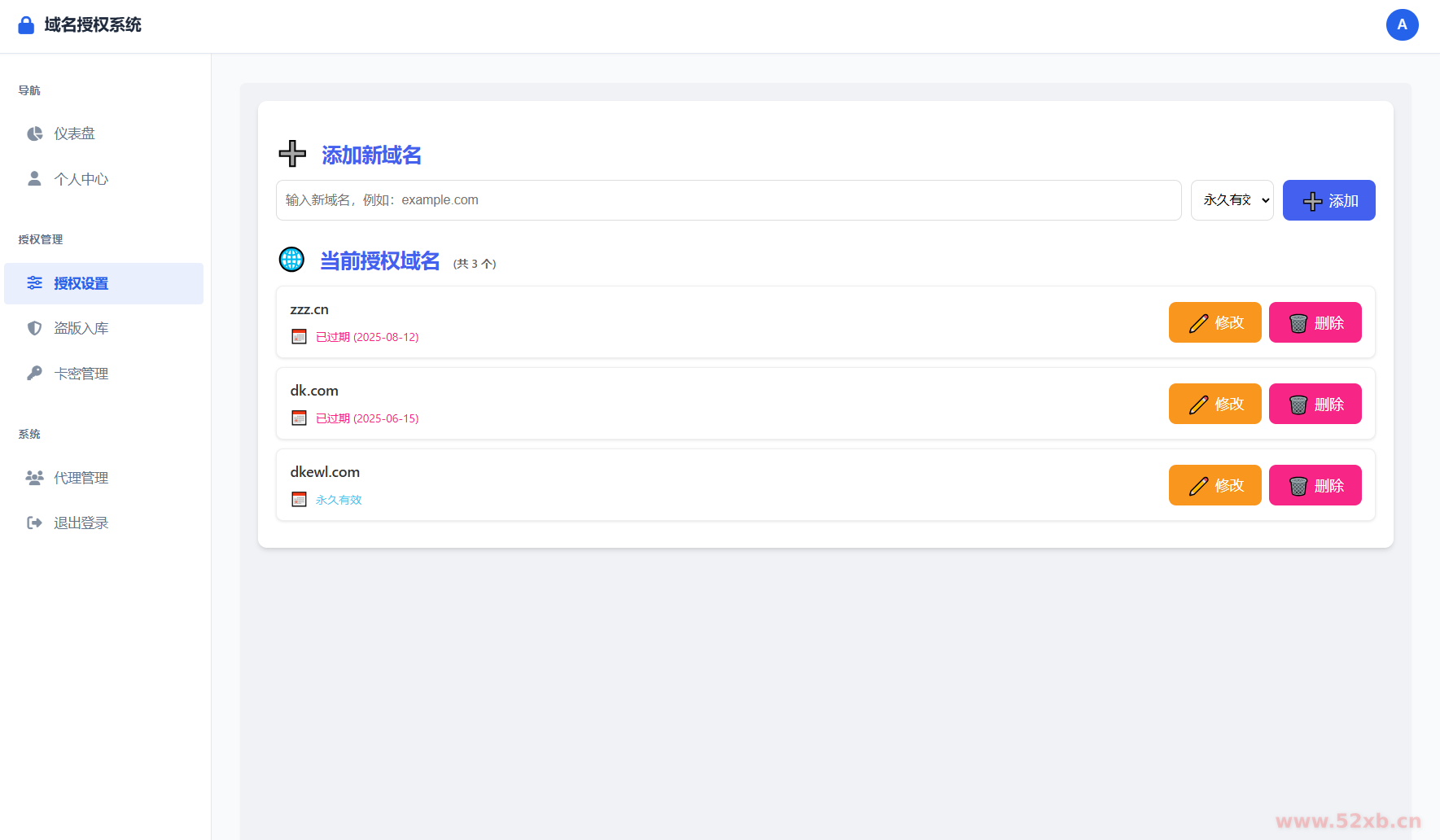Click the lock logo icon in header
This screenshot has width=1440, height=840.
tap(26, 25)
